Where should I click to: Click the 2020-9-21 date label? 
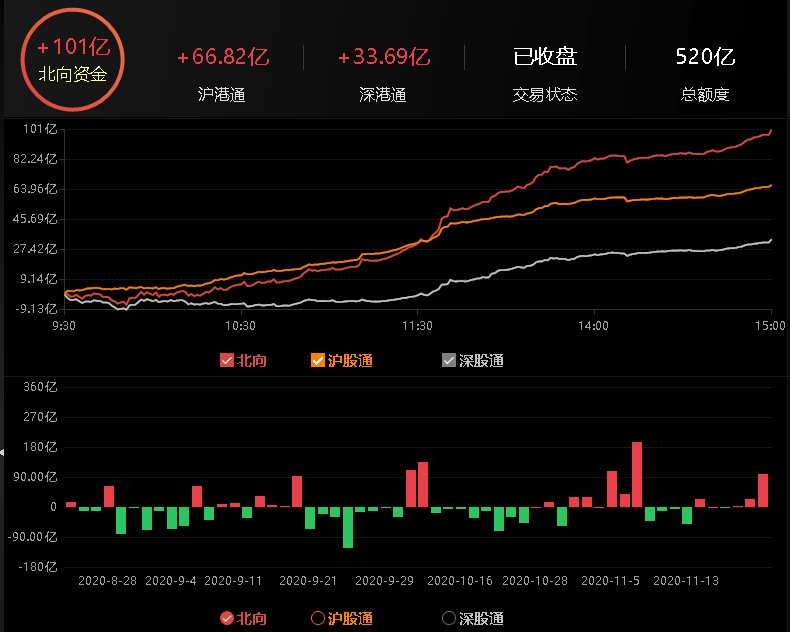308,581
